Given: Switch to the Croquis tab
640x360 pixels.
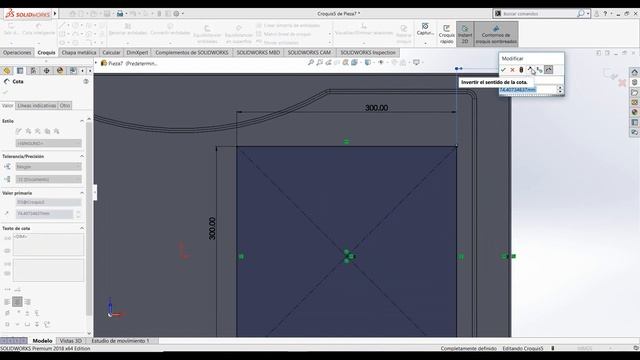Looking at the screenshot, I should tap(46, 53).
